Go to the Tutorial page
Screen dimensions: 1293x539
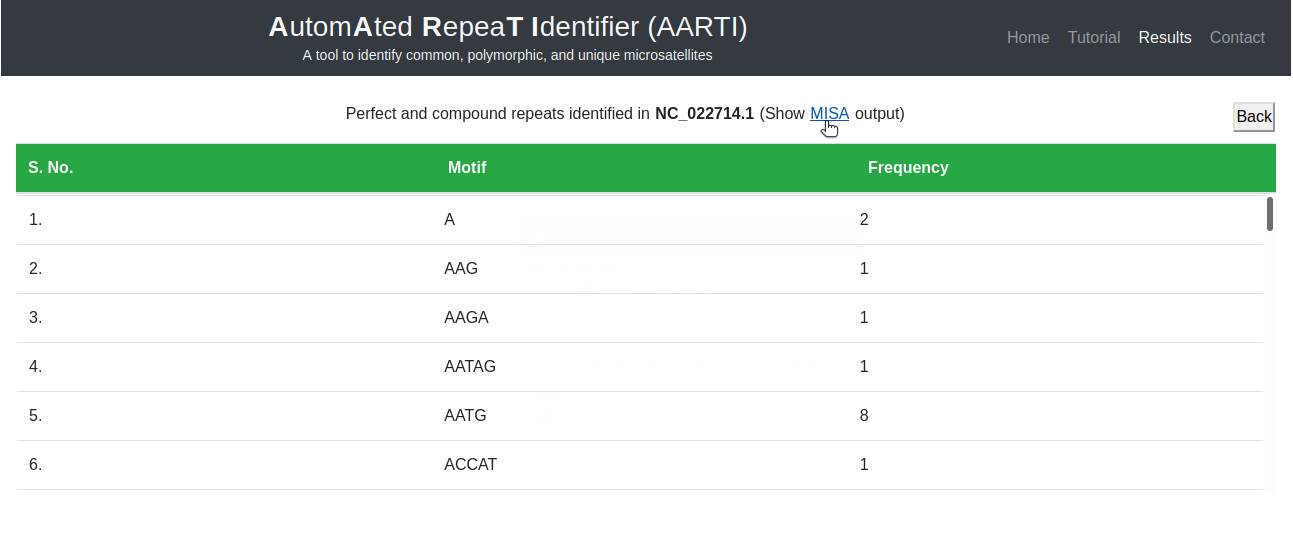tap(1093, 38)
